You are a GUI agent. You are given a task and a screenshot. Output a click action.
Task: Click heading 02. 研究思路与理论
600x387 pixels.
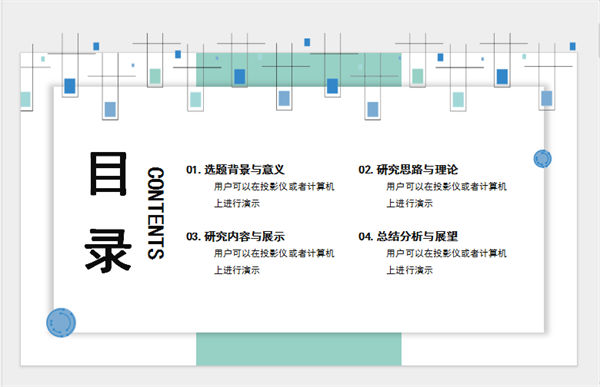408,169
